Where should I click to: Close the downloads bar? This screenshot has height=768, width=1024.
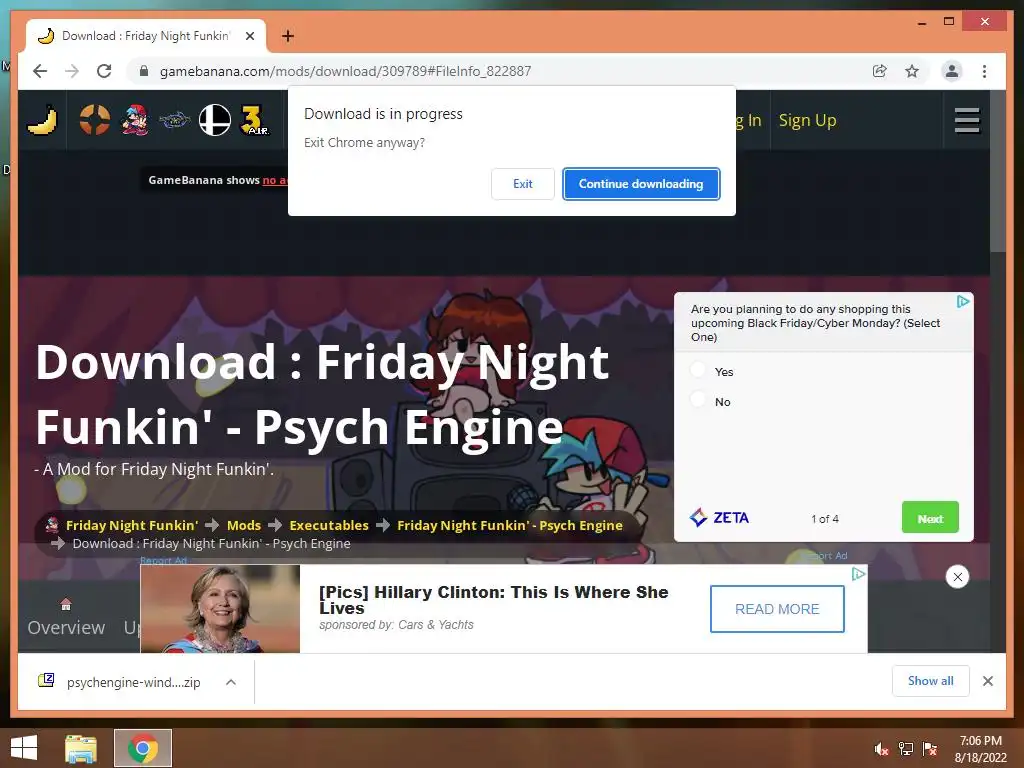click(x=987, y=681)
